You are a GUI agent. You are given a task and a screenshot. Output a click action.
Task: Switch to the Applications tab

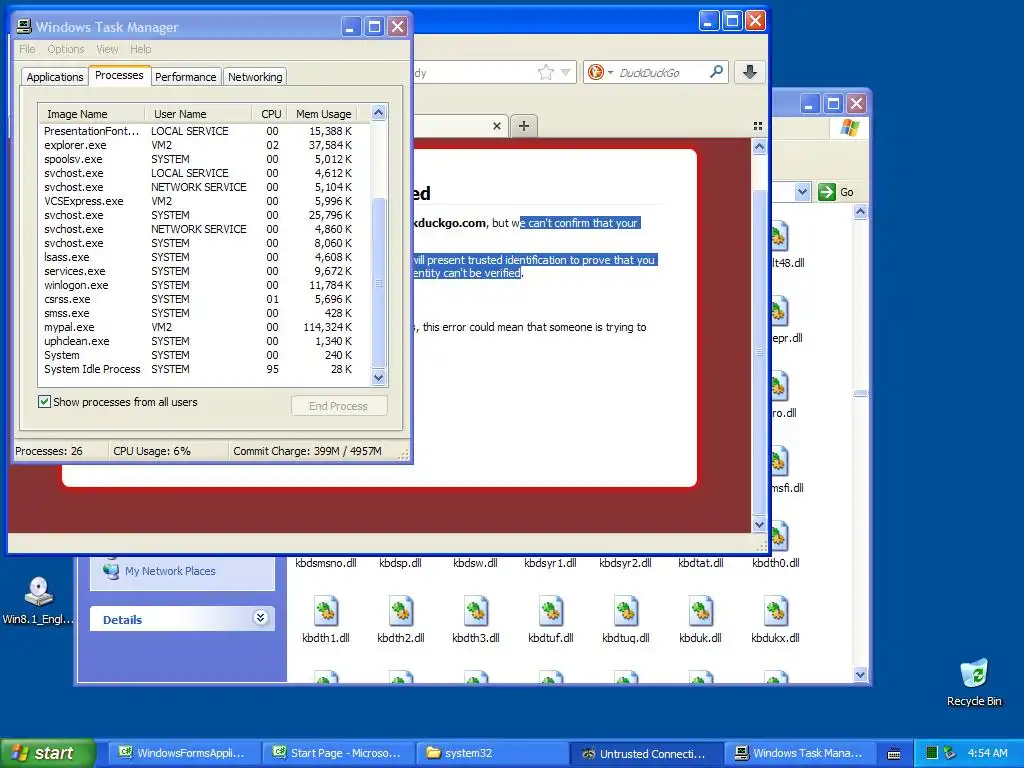55,76
